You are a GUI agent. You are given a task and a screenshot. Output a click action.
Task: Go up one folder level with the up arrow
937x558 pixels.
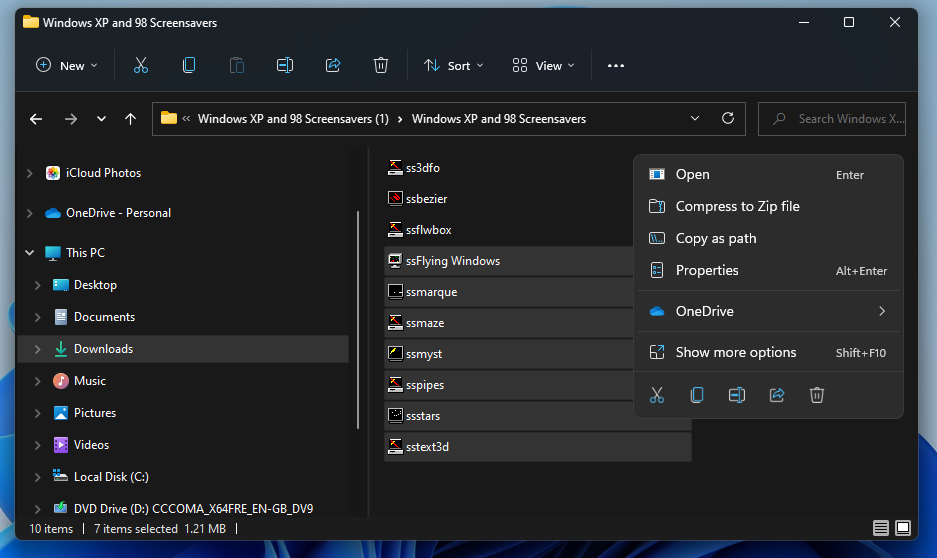click(130, 118)
